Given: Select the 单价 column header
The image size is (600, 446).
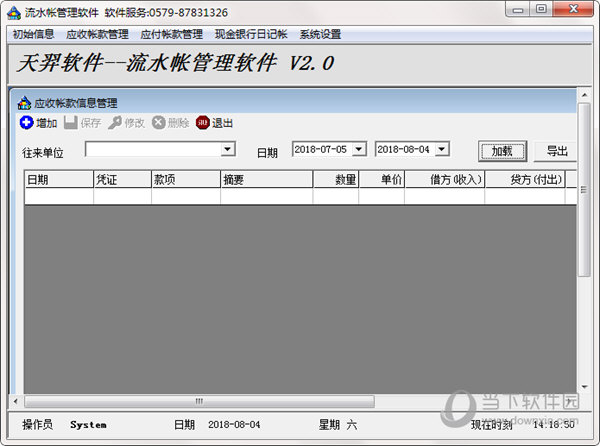Looking at the screenshot, I should click(x=382, y=179).
